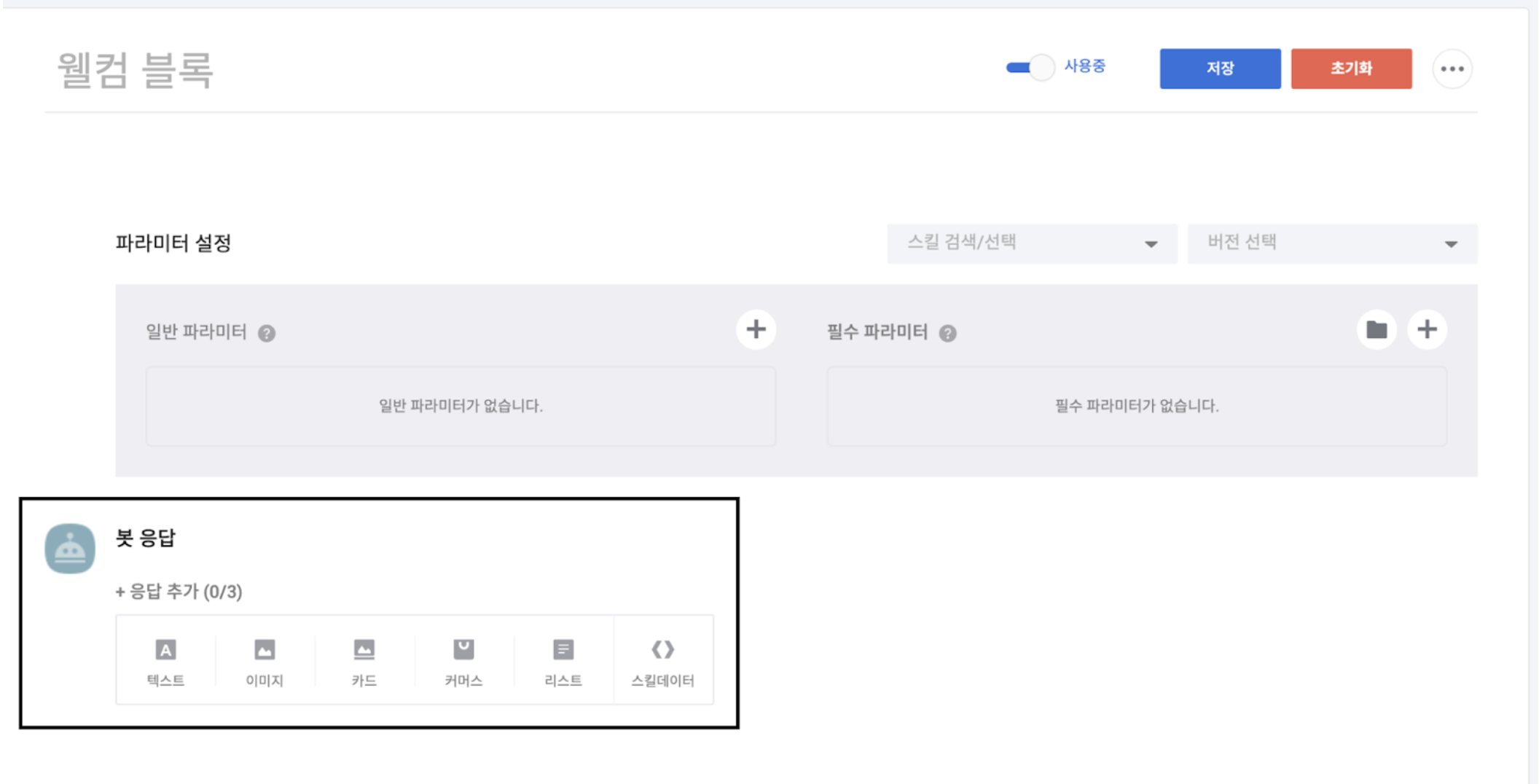The width and height of the screenshot is (1539, 784).
Task: Add a 커머스 response
Action: tap(463, 660)
